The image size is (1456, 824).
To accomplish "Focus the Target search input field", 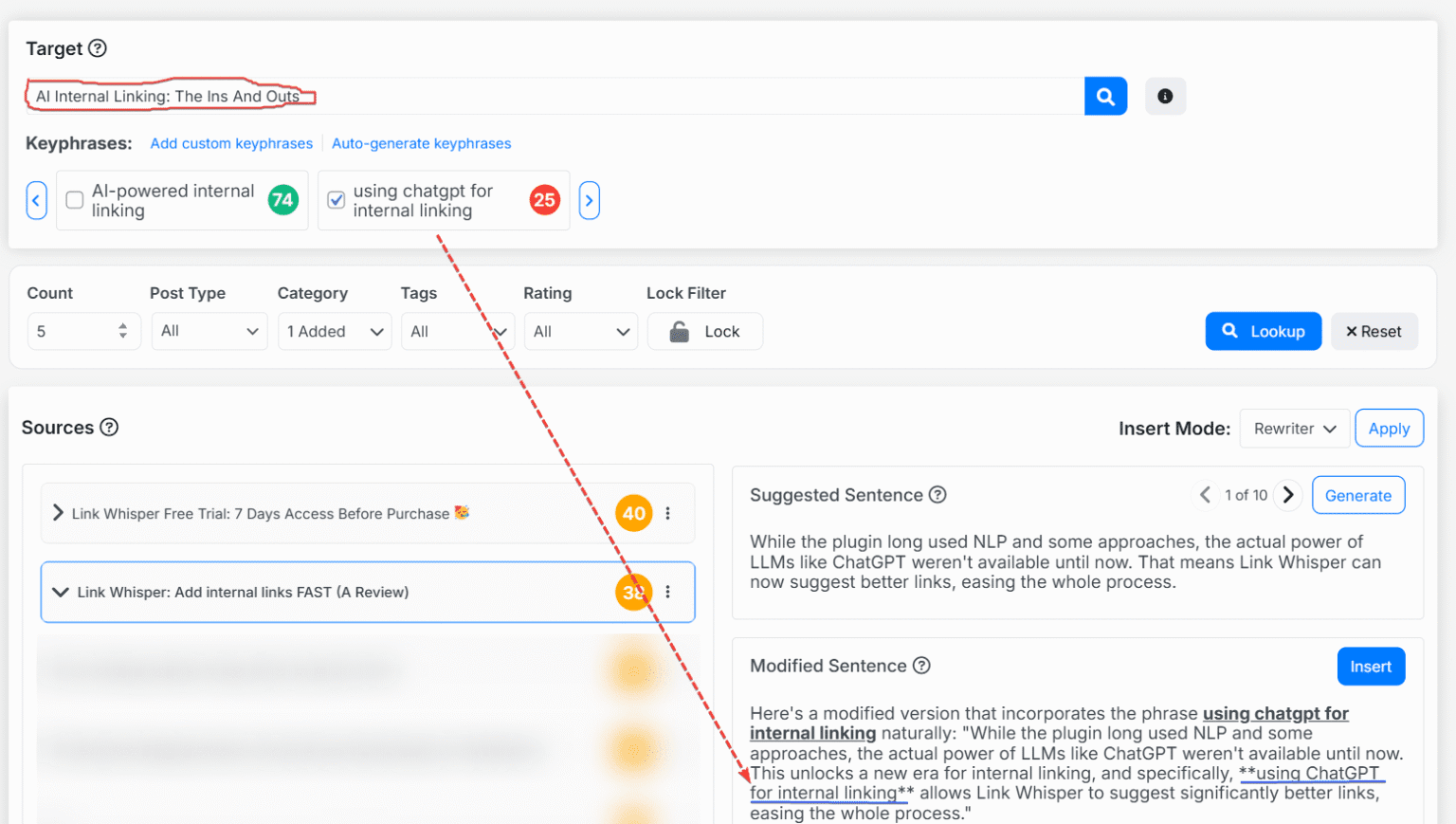I will click(555, 96).
